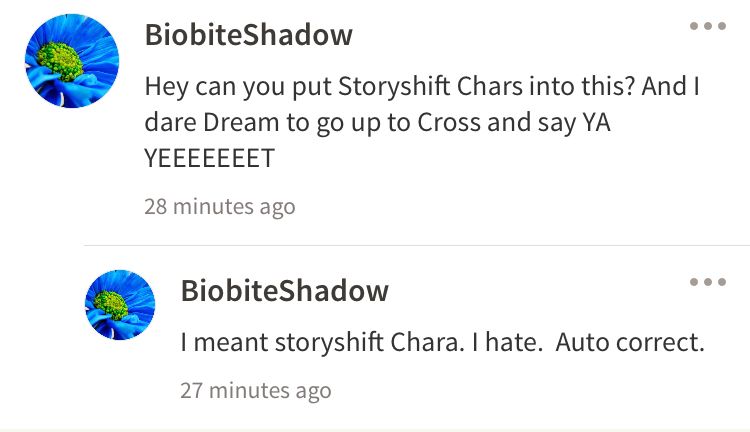This screenshot has width=750, height=432.
Task: Click the "27 minutes ago" timestamp
Action: click(256, 390)
